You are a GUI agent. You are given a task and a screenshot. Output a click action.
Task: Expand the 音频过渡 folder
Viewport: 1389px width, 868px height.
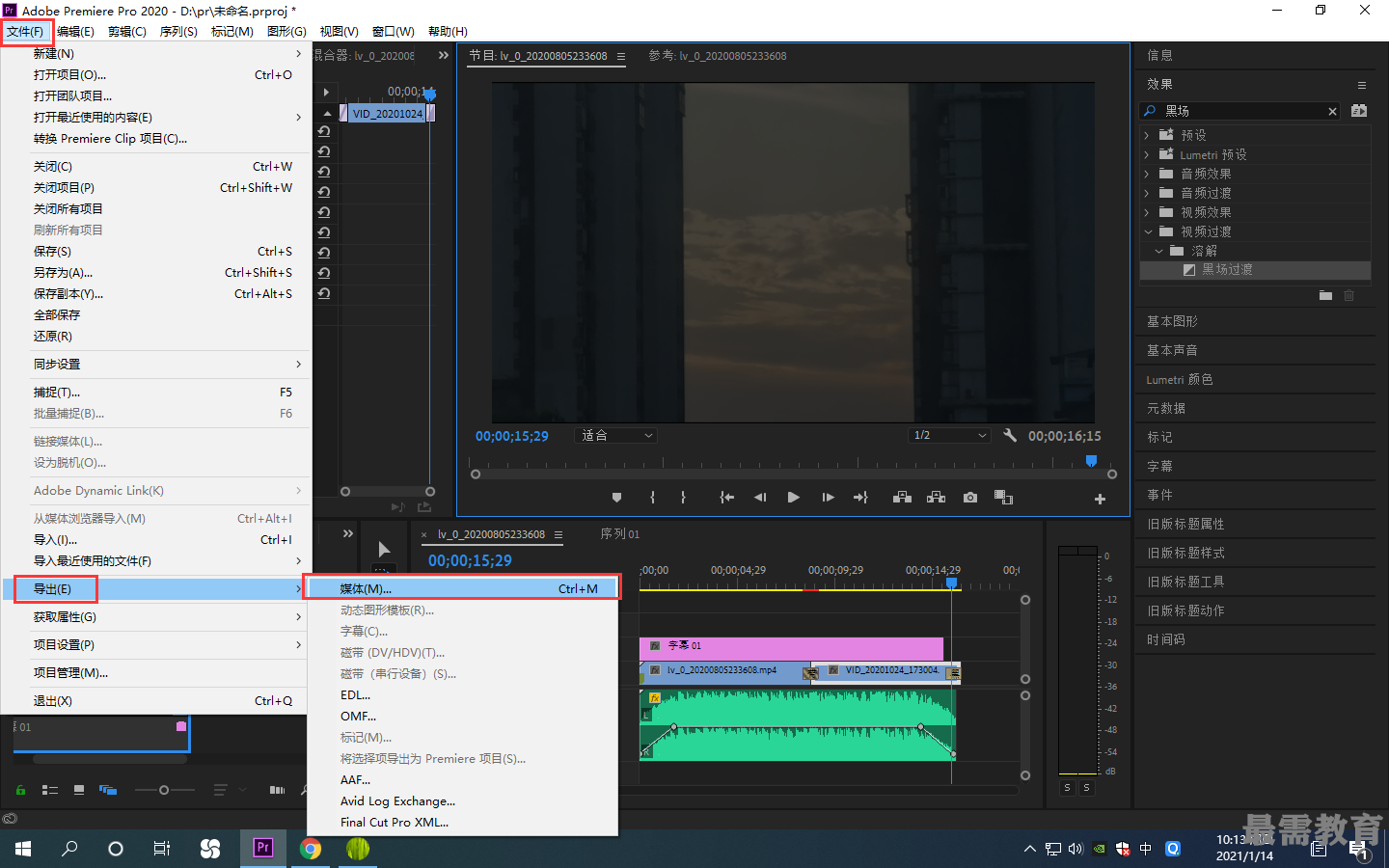[x=1147, y=194]
